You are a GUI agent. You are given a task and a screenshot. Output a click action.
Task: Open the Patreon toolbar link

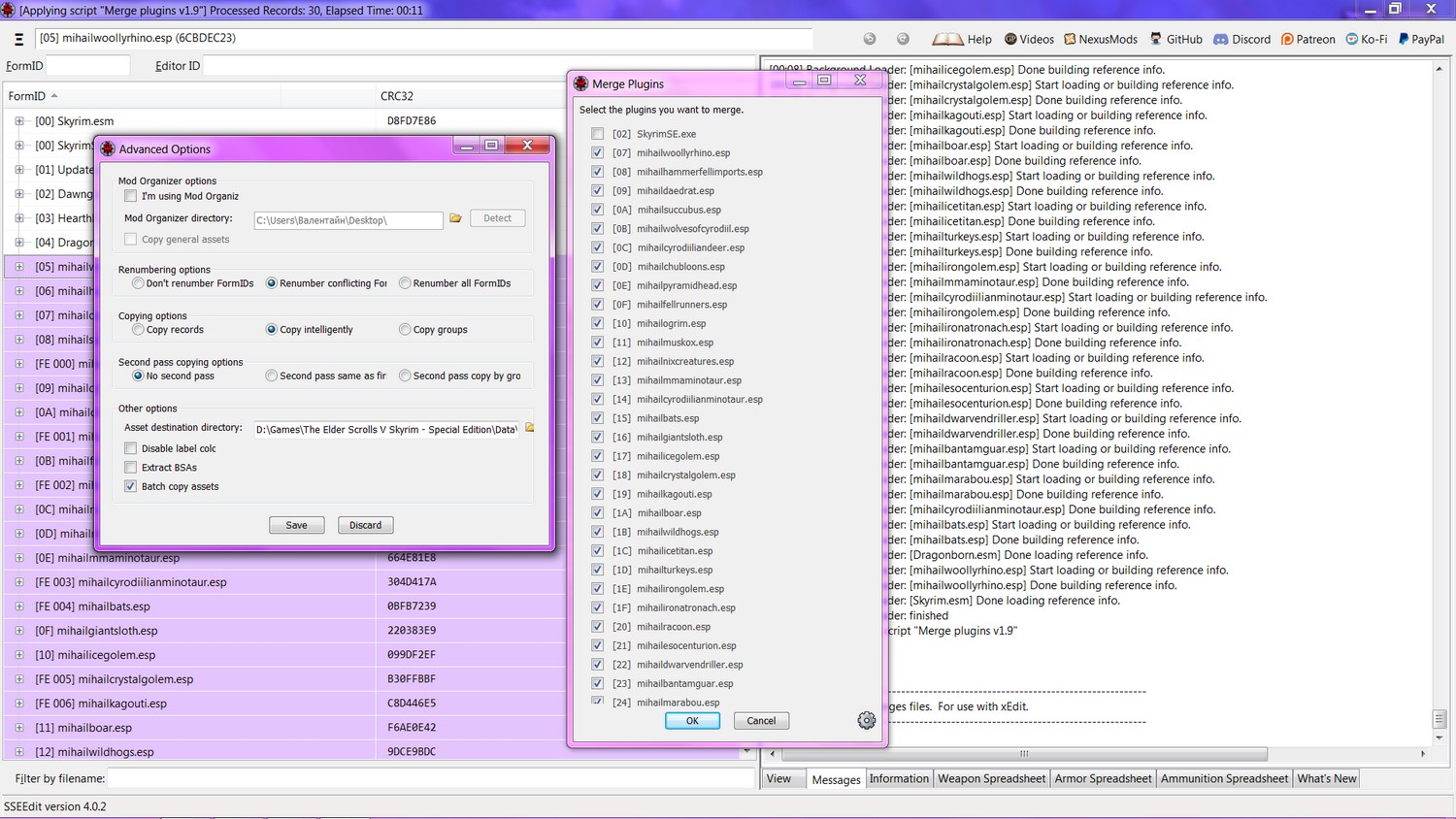pos(1307,39)
